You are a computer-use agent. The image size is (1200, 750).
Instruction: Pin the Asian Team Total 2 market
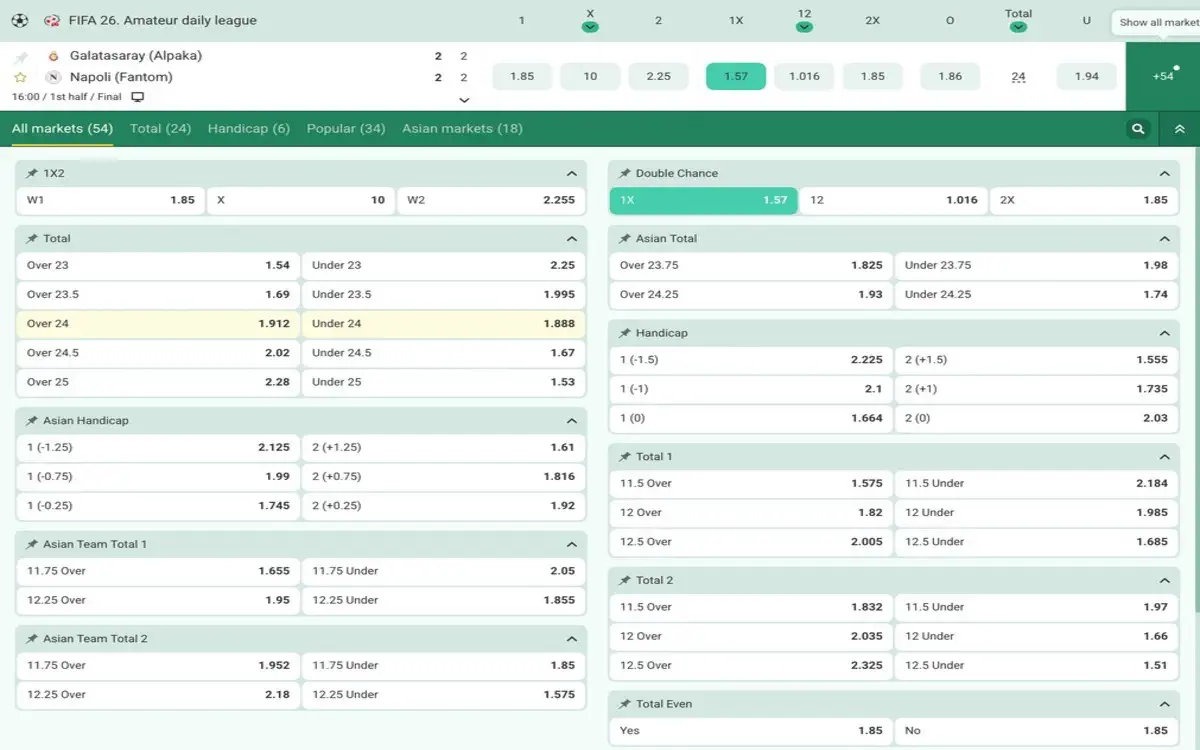32,638
